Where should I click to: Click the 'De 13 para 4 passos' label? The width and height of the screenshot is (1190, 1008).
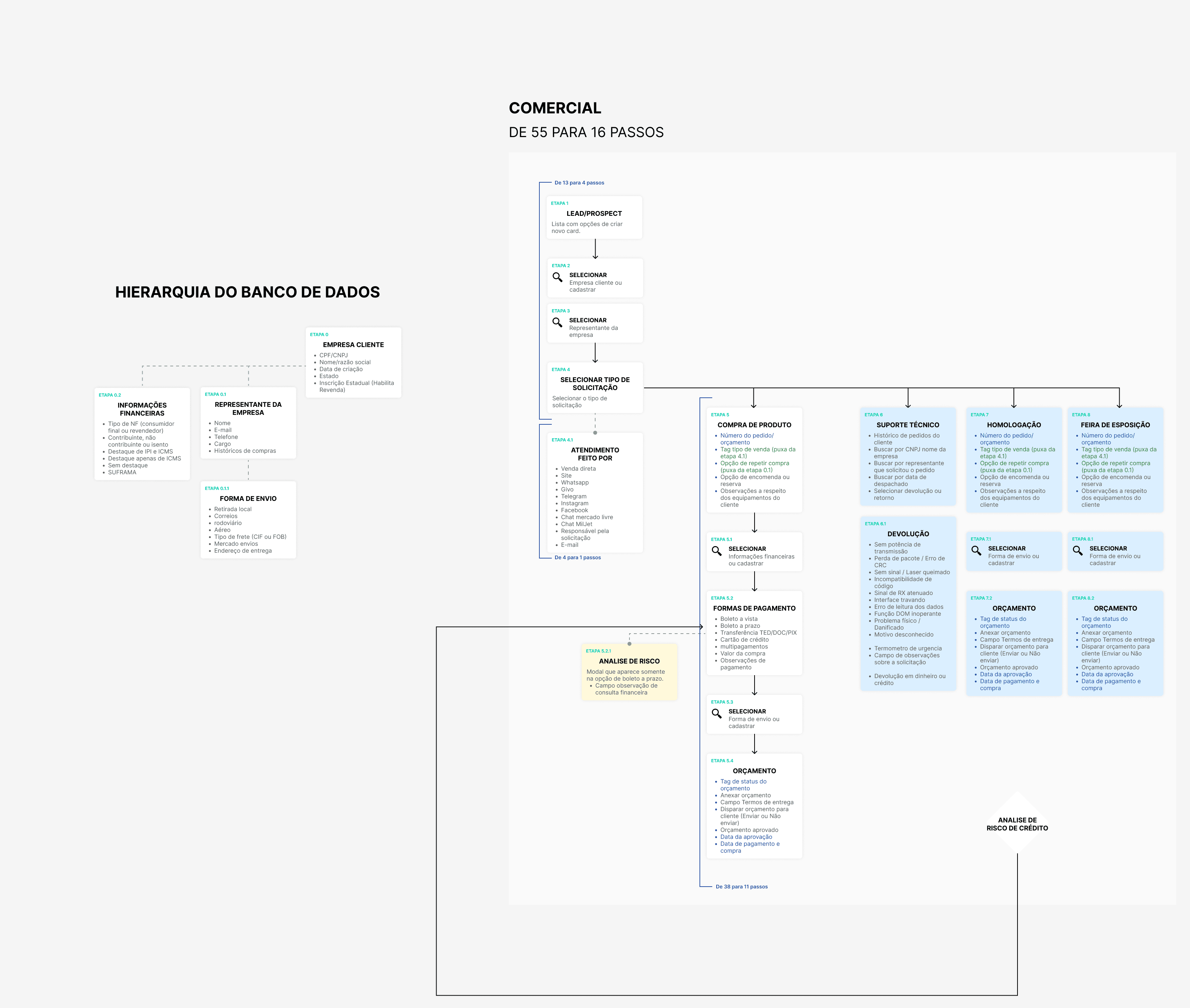579,183
